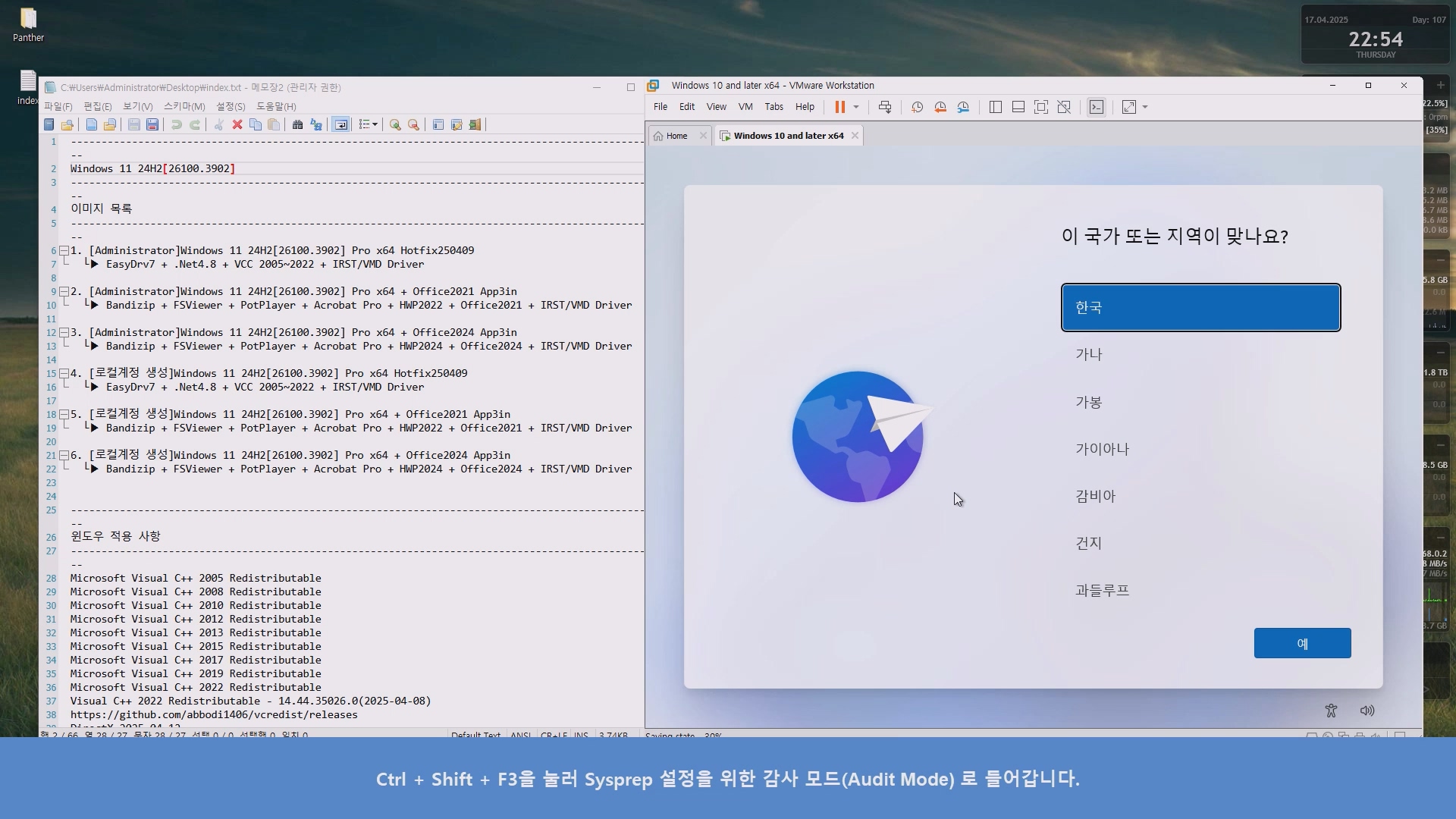Open the snapshot manager icon
This screenshot has height=819, width=1456.
point(963,107)
